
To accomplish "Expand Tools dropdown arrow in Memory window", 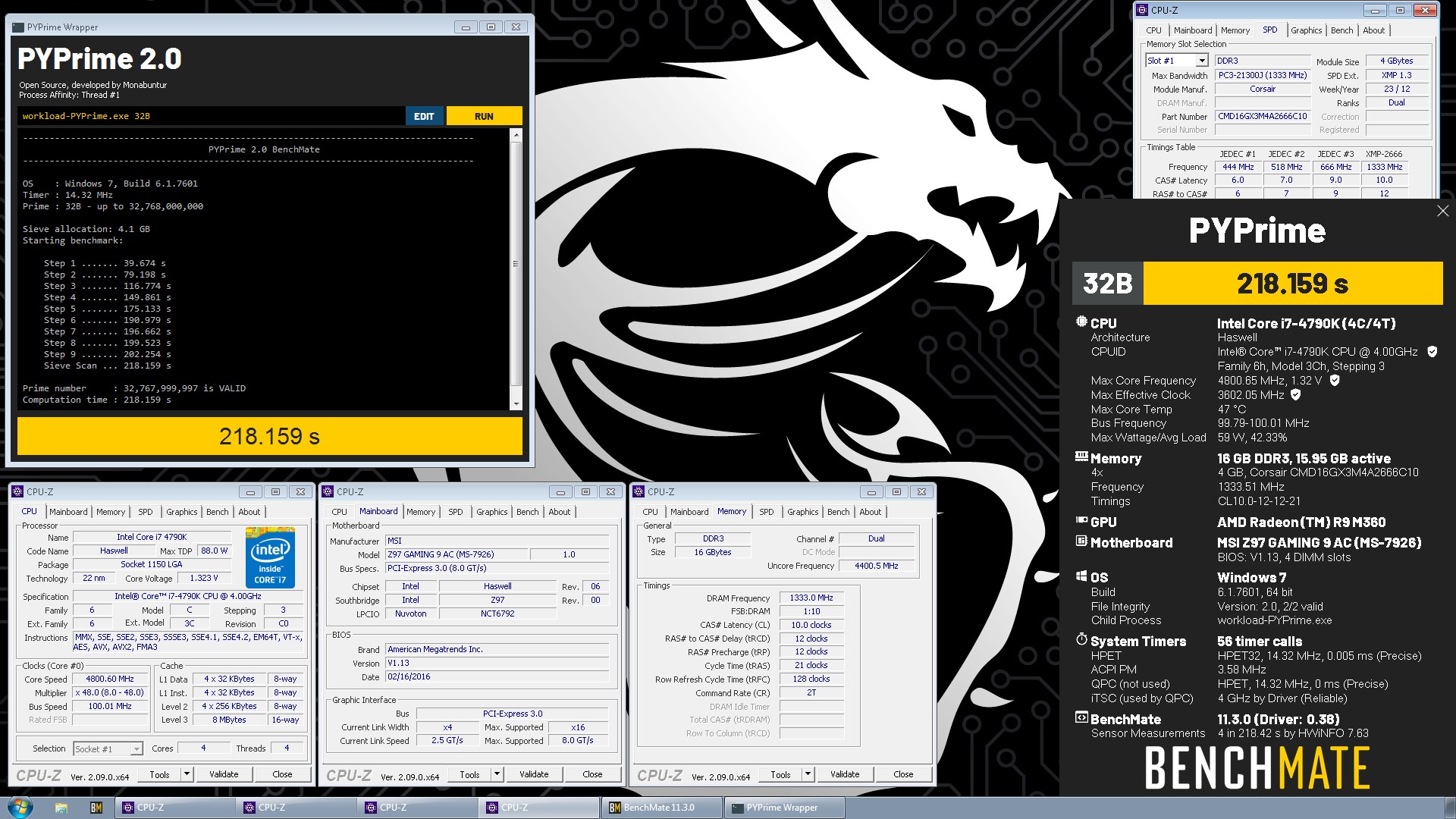I will tap(808, 774).
